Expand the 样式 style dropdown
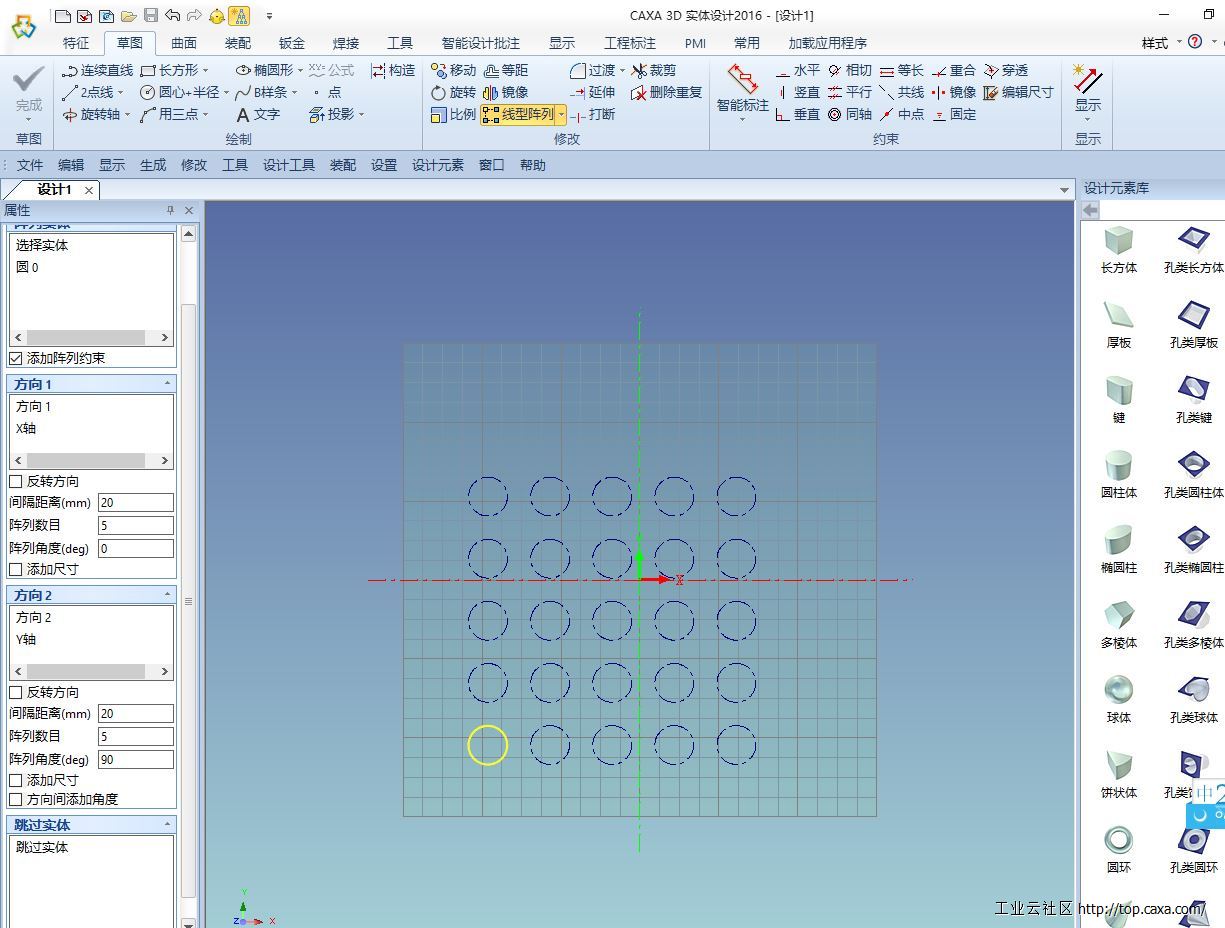The height and width of the screenshot is (928, 1225). tap(1161, 43)
